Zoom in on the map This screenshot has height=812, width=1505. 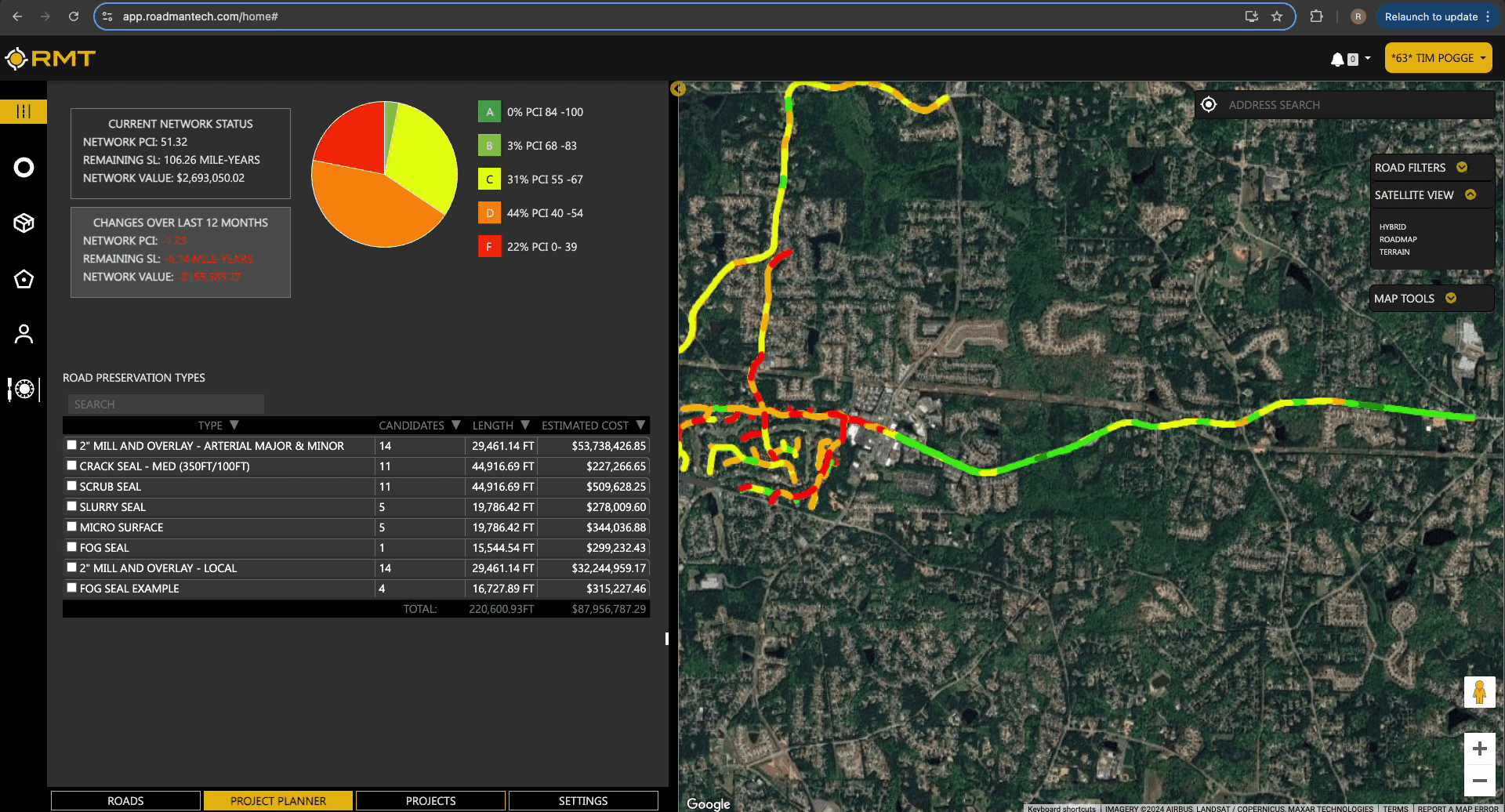pos(1479,749)
